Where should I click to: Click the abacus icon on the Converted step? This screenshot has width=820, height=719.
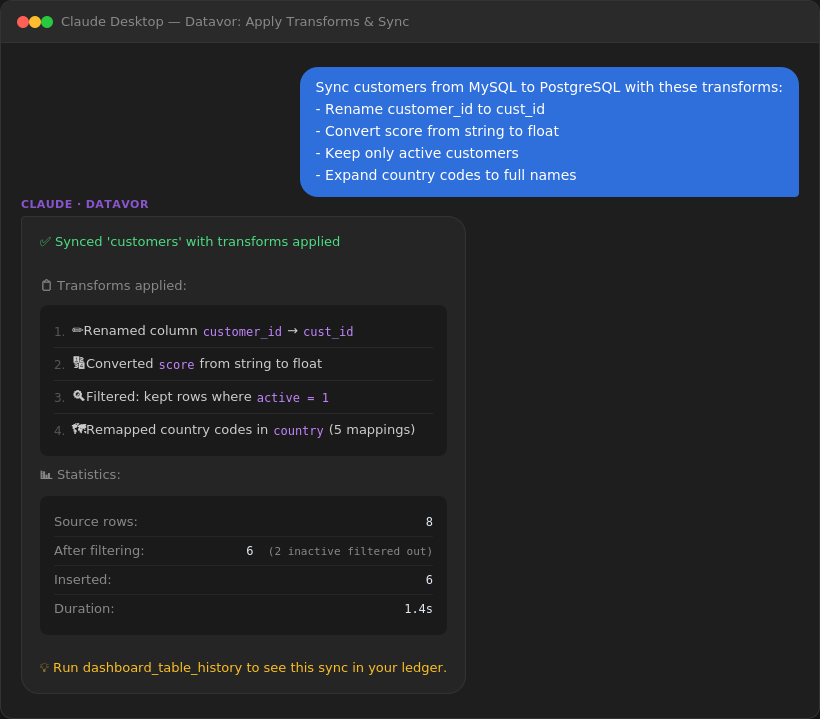[x=78, y=363]
